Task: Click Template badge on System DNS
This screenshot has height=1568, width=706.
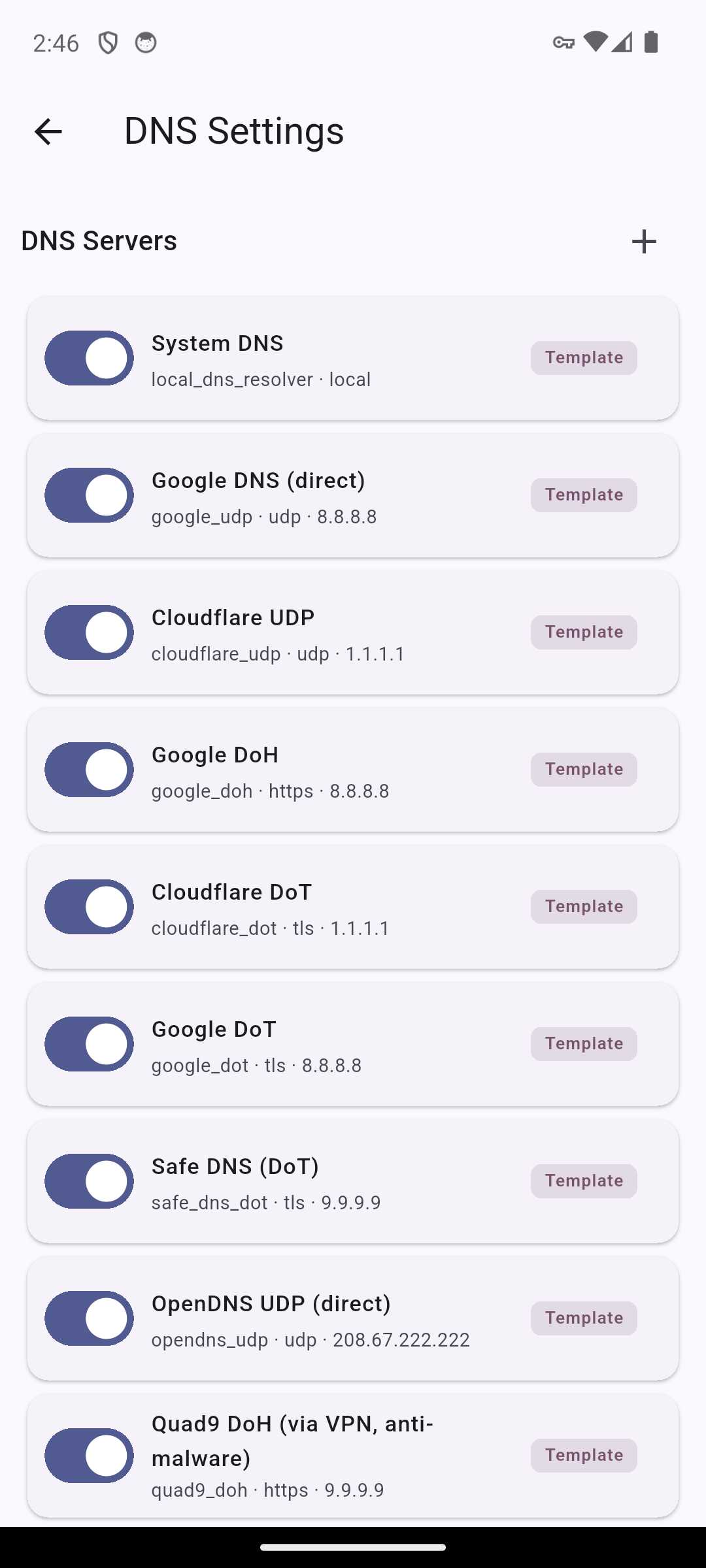Action: [584, 358]
